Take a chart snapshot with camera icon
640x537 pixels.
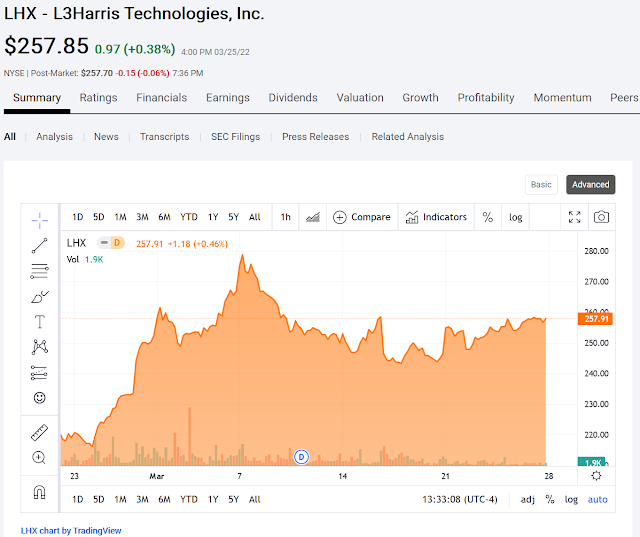(x=601, y=217)
